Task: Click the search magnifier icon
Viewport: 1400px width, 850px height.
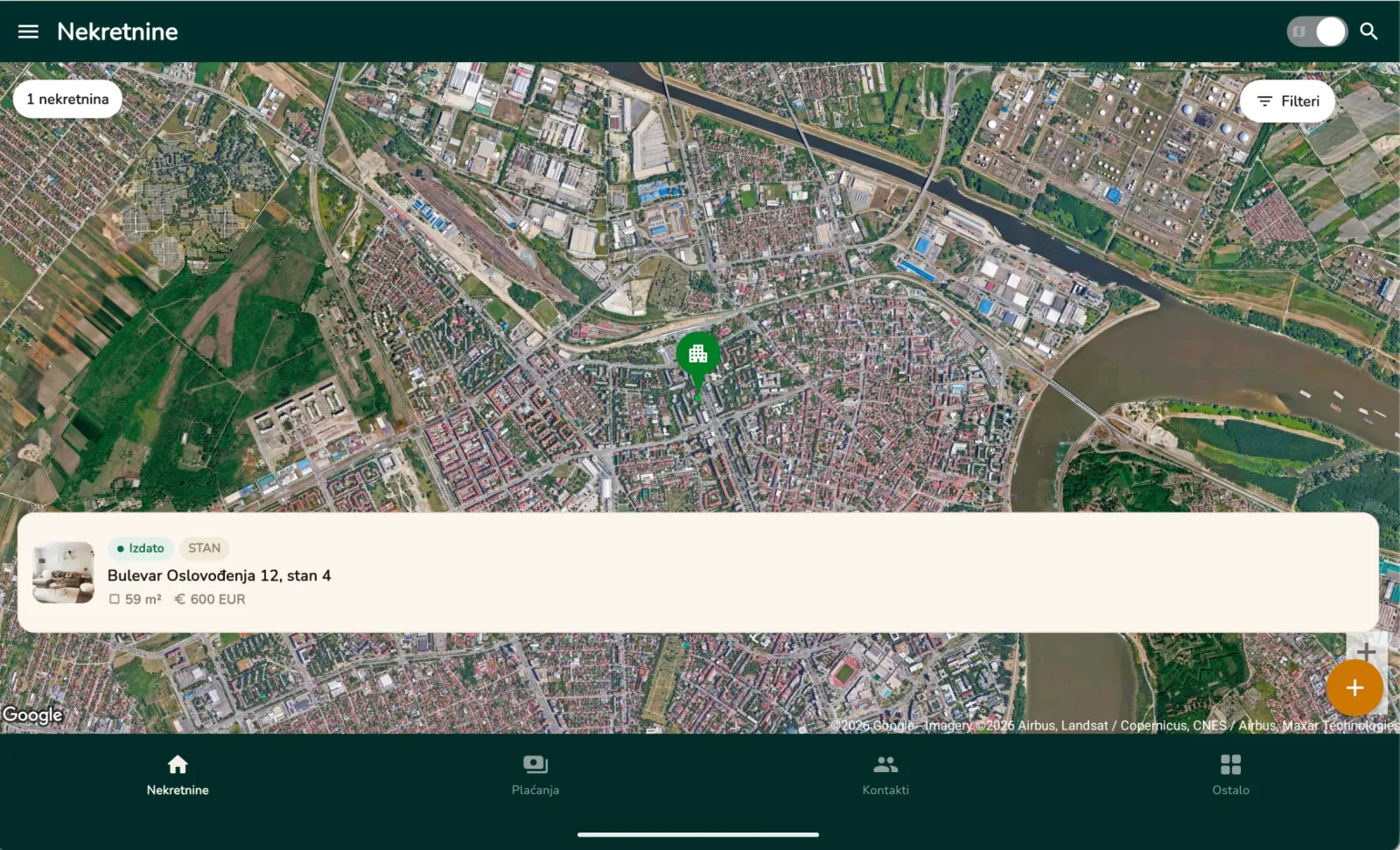Action: (1368, 31)
